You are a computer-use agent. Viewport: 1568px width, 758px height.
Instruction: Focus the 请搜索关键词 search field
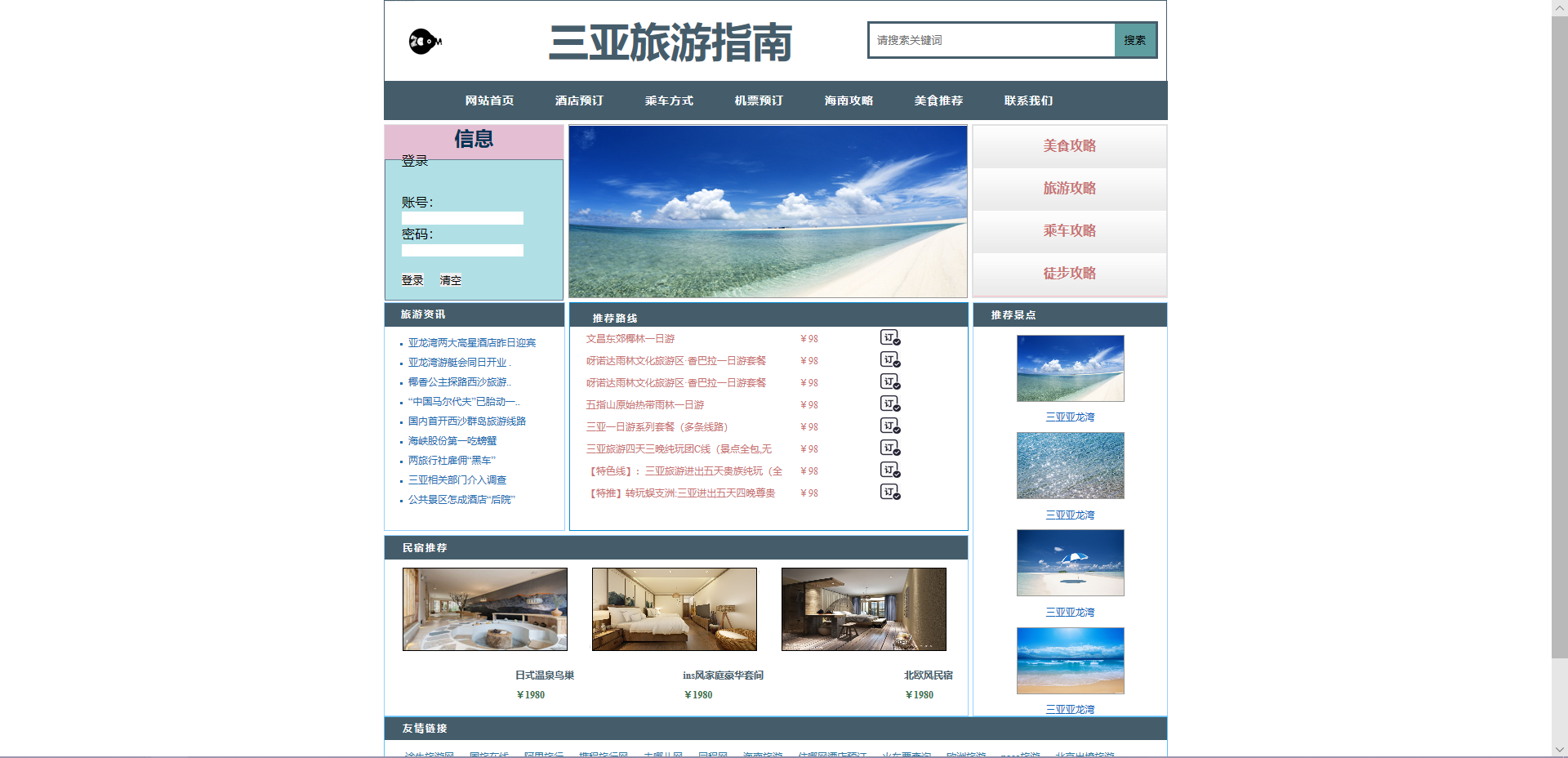(991, 40)
